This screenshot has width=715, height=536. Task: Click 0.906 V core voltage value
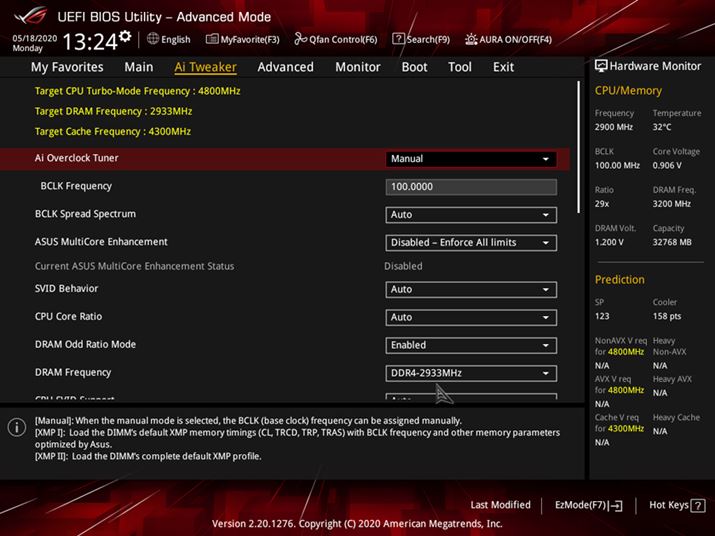coord(667,165)
